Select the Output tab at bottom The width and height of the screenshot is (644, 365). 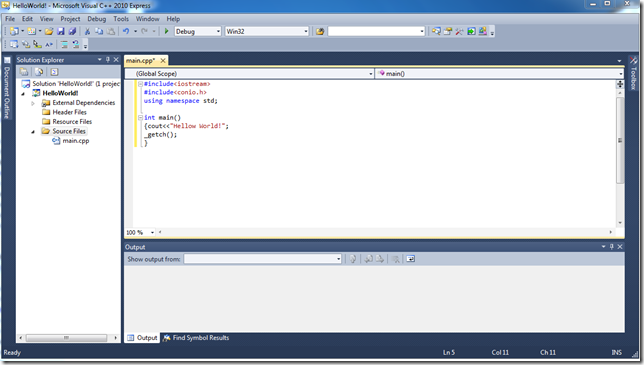(142, 337)
